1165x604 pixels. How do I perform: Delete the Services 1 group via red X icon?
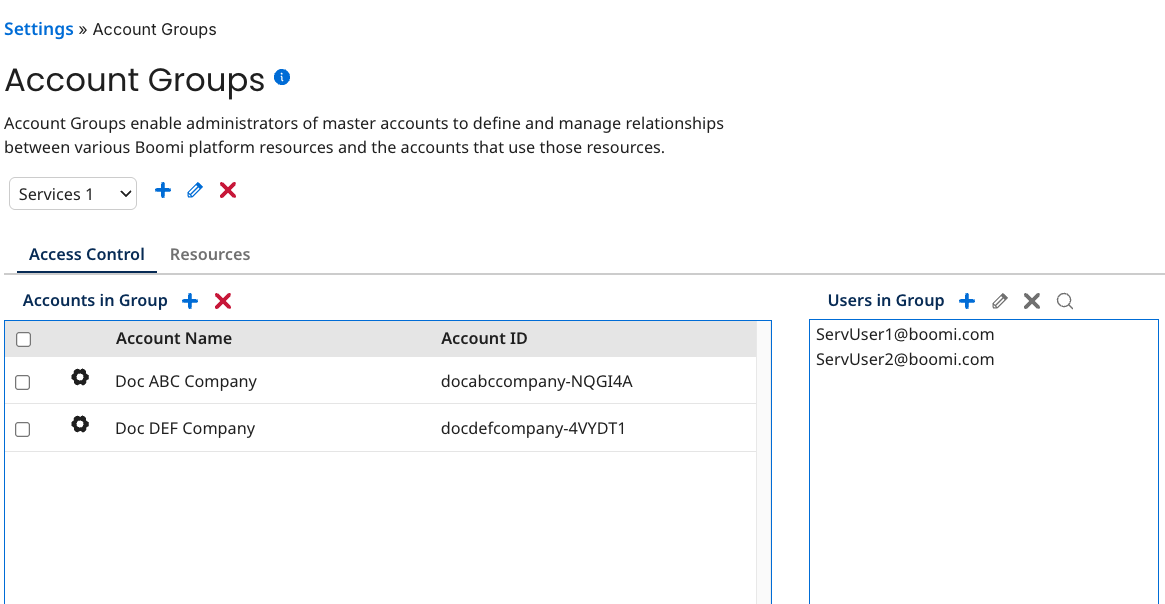click(x=227, y=190)
